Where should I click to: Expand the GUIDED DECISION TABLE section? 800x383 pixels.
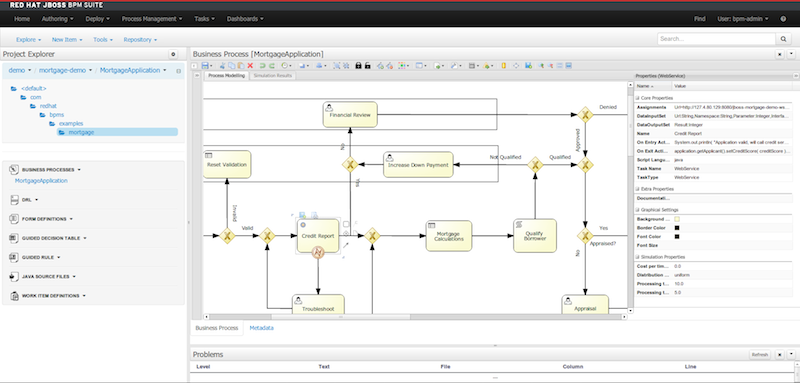pos(54,238)
